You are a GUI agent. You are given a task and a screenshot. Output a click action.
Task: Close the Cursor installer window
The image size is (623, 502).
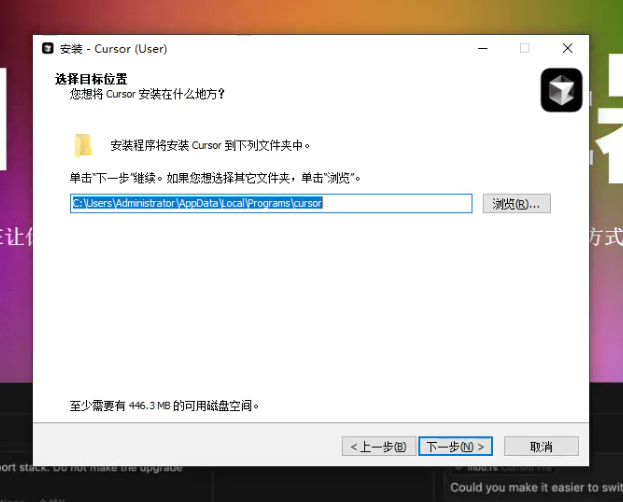pyautogui.click(x=567, y=48)
